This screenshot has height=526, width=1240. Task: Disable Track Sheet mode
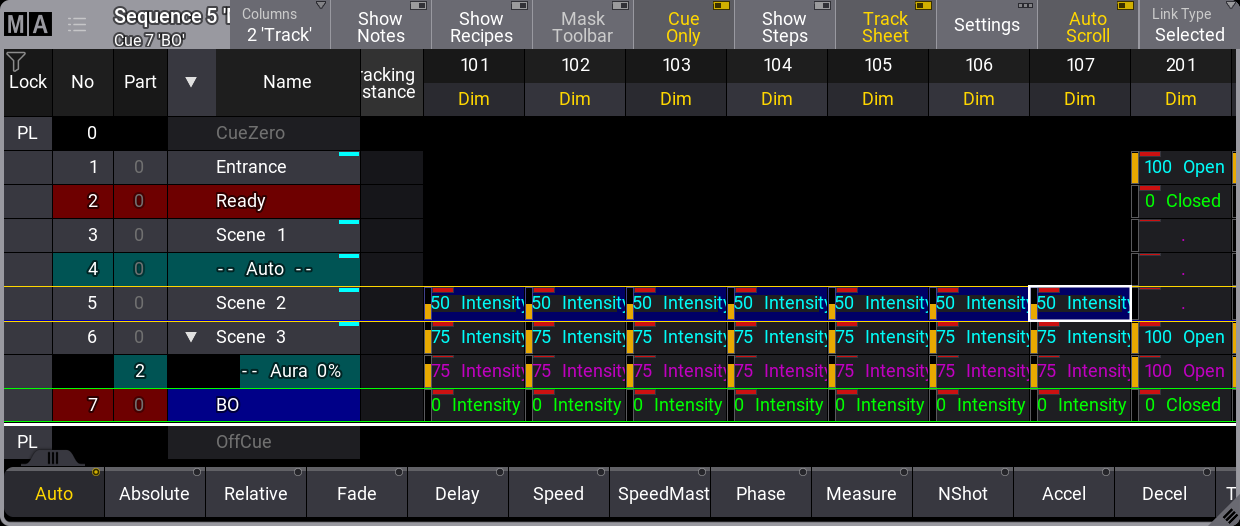tap(885, 25)
